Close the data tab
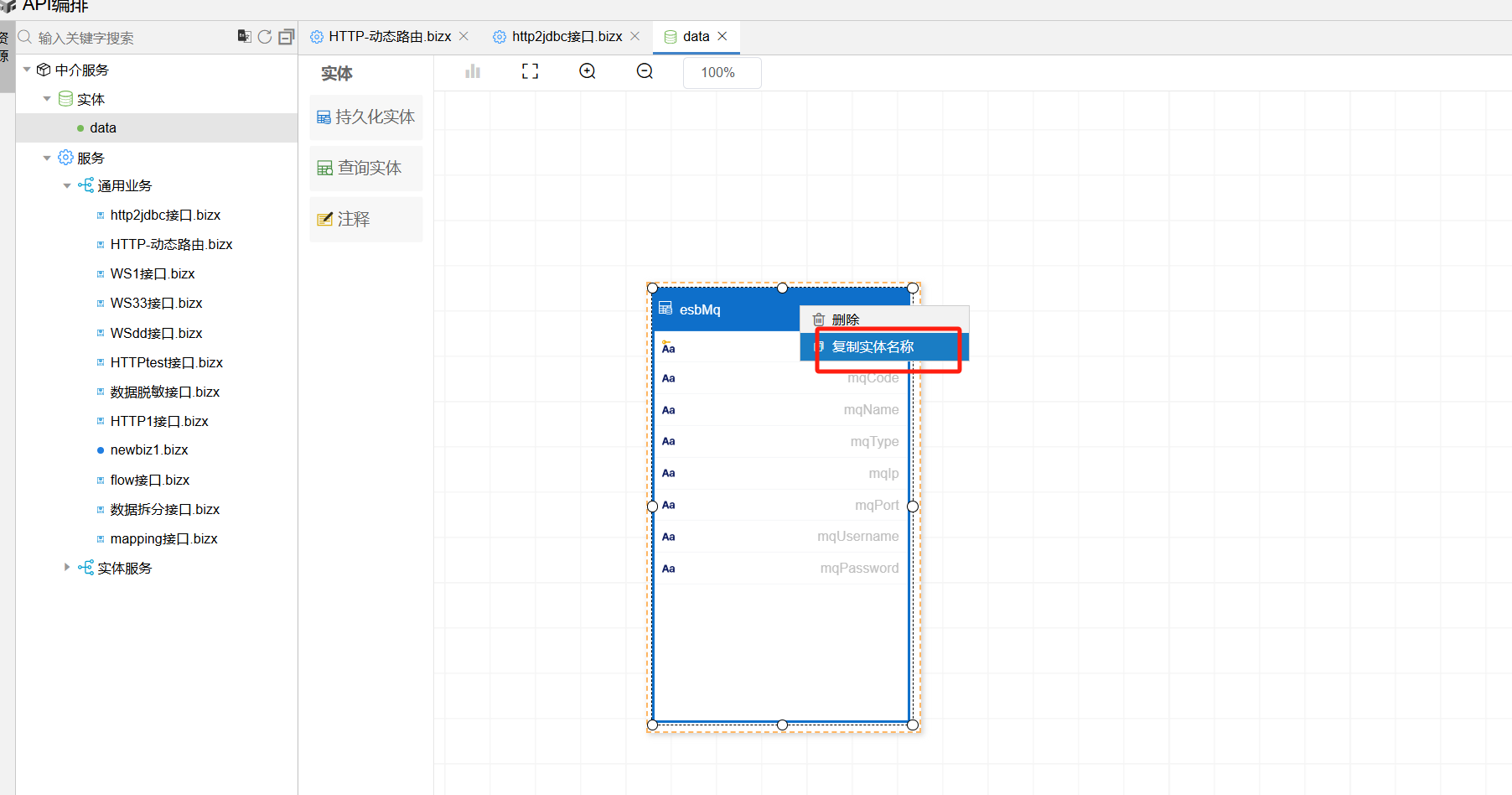 [722, 36]
